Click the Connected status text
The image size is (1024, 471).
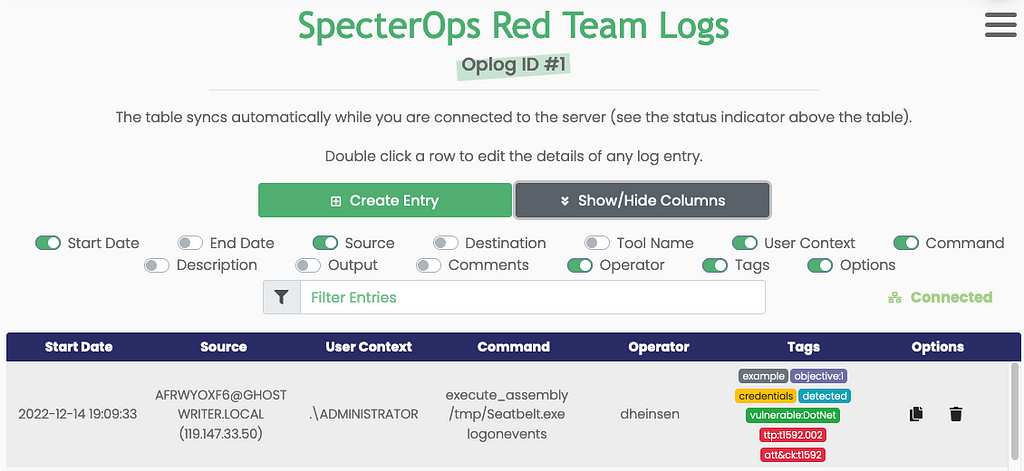[x=952, y=297]
